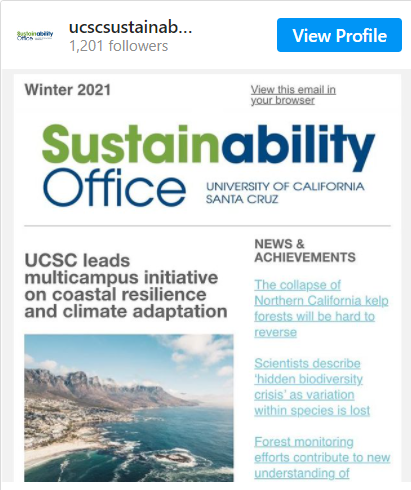Viewport: 411px width, 490px height.
Task: Open the Forest monitoring efforts article link
Action: pos(322,457)
